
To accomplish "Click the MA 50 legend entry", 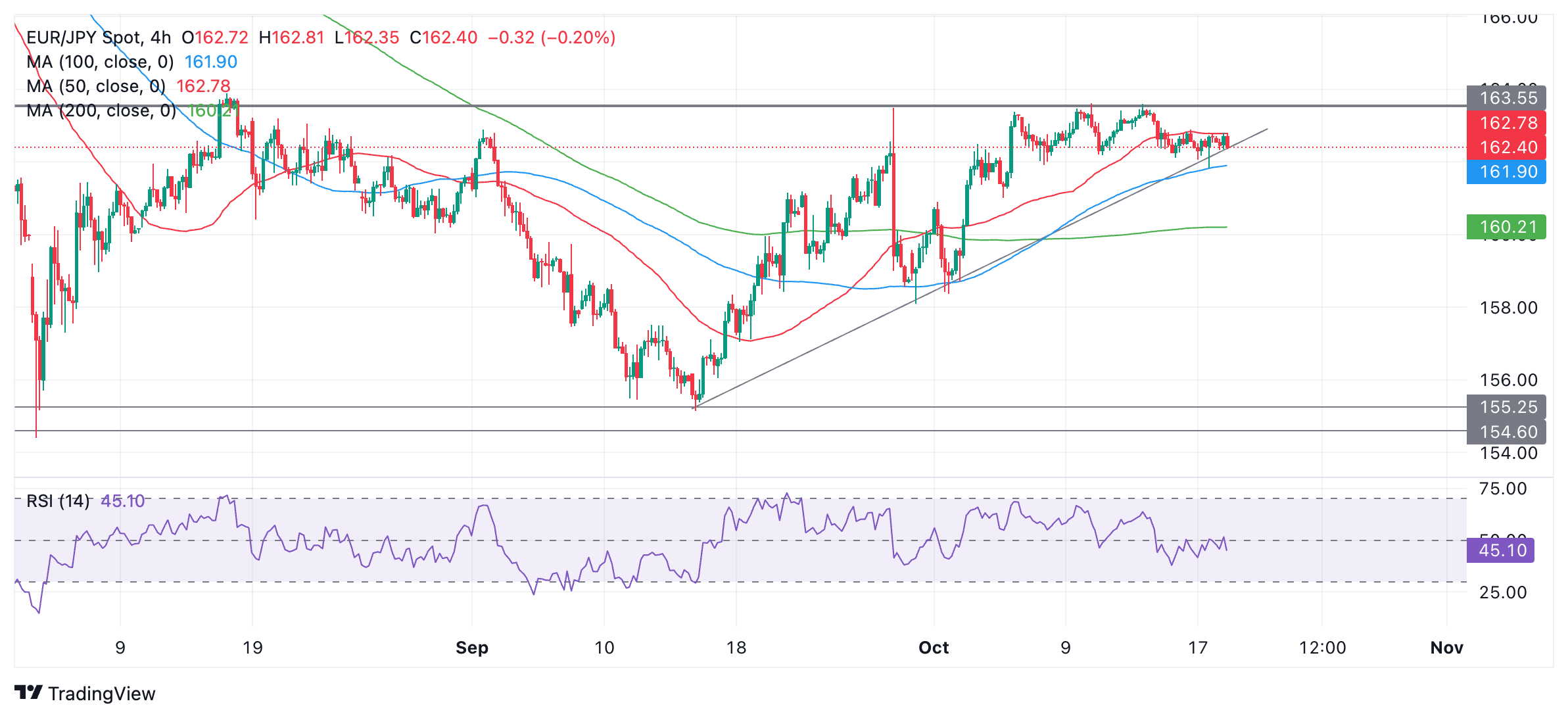I will (96, 86).
